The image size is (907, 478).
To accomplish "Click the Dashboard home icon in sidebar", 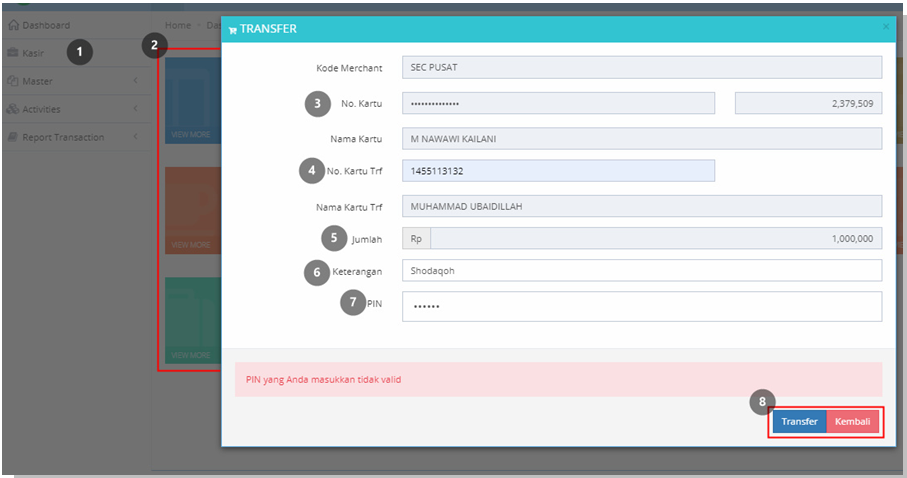I will [13, 25].
